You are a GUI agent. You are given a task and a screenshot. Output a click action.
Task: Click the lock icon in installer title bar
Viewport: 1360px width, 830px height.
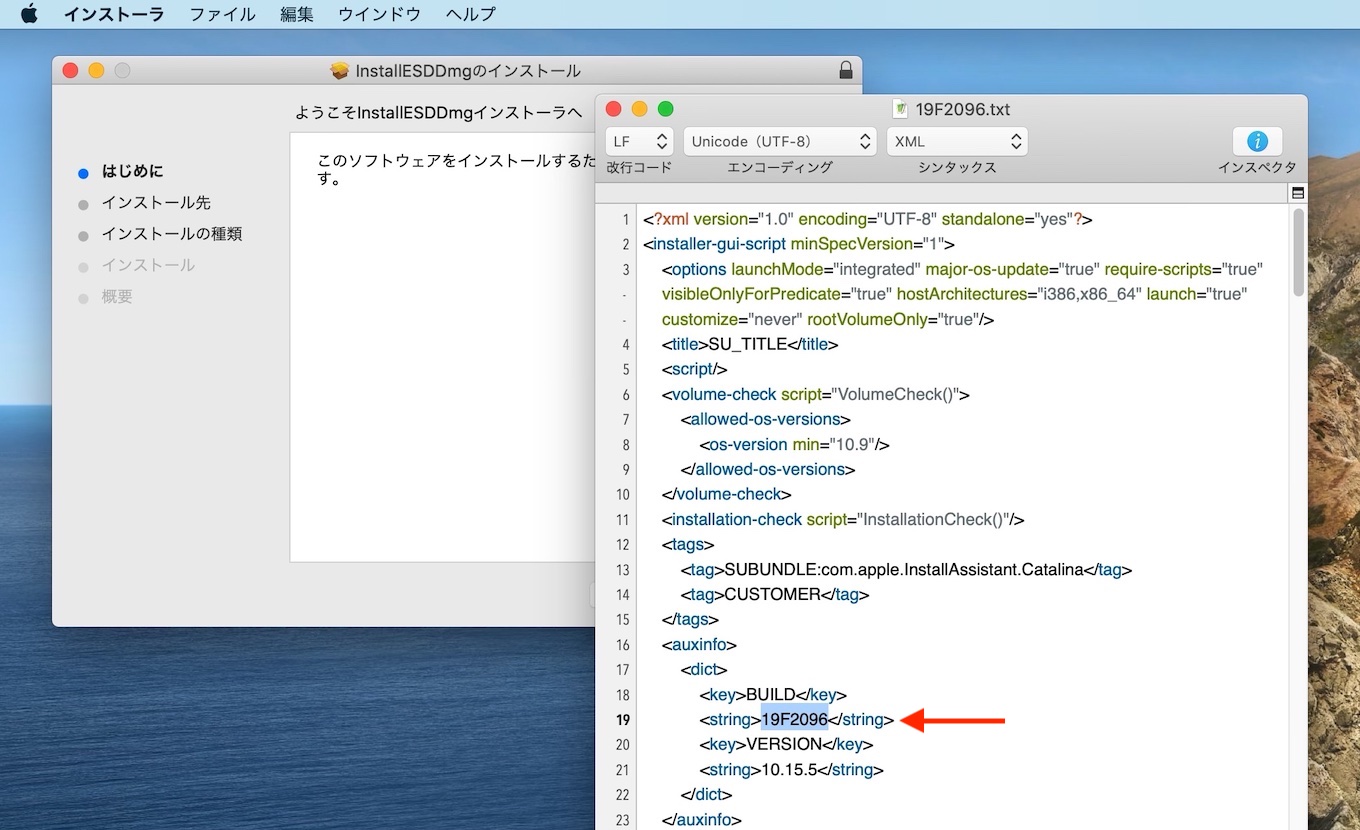(x=846, y=71)
